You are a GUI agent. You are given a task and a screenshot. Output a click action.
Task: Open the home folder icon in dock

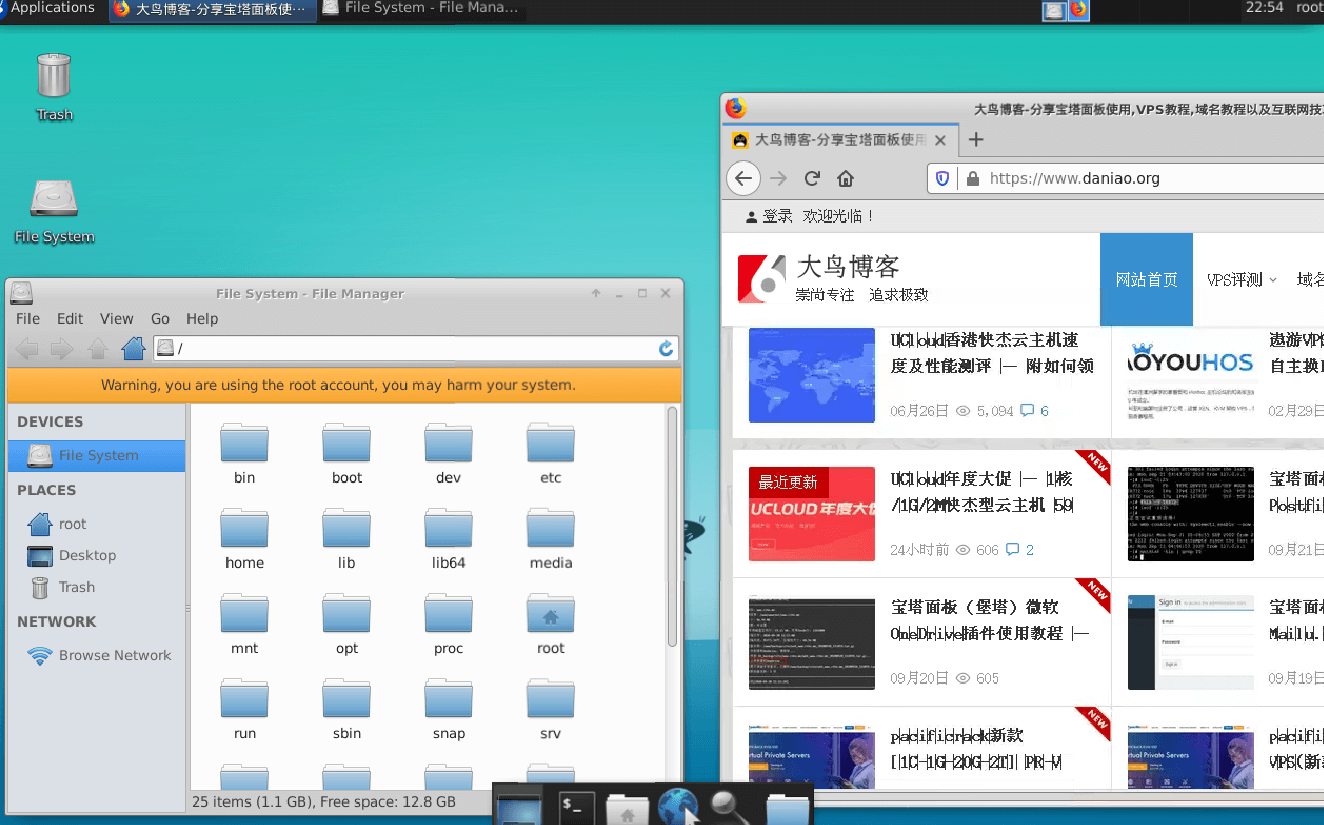point(627,808)
